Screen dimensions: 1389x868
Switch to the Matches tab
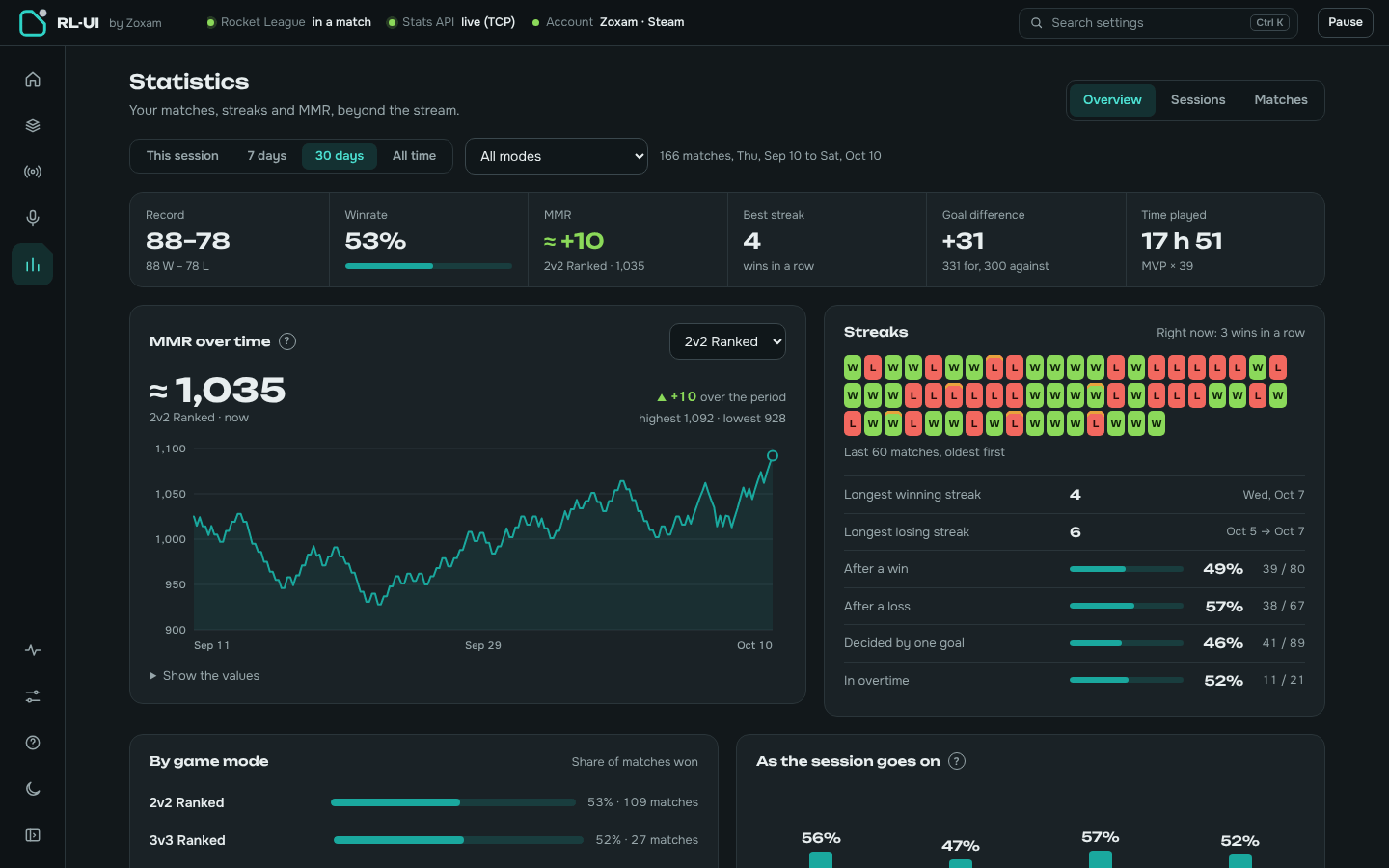[1281, 100]
